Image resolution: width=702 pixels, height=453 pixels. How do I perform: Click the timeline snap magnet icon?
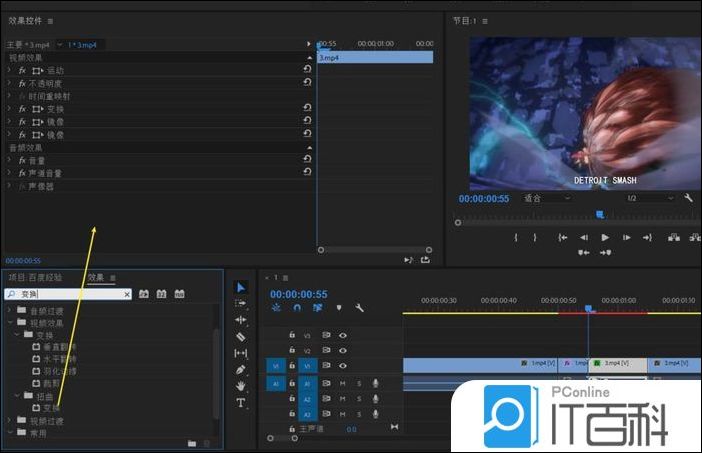[x=296, y=308]
